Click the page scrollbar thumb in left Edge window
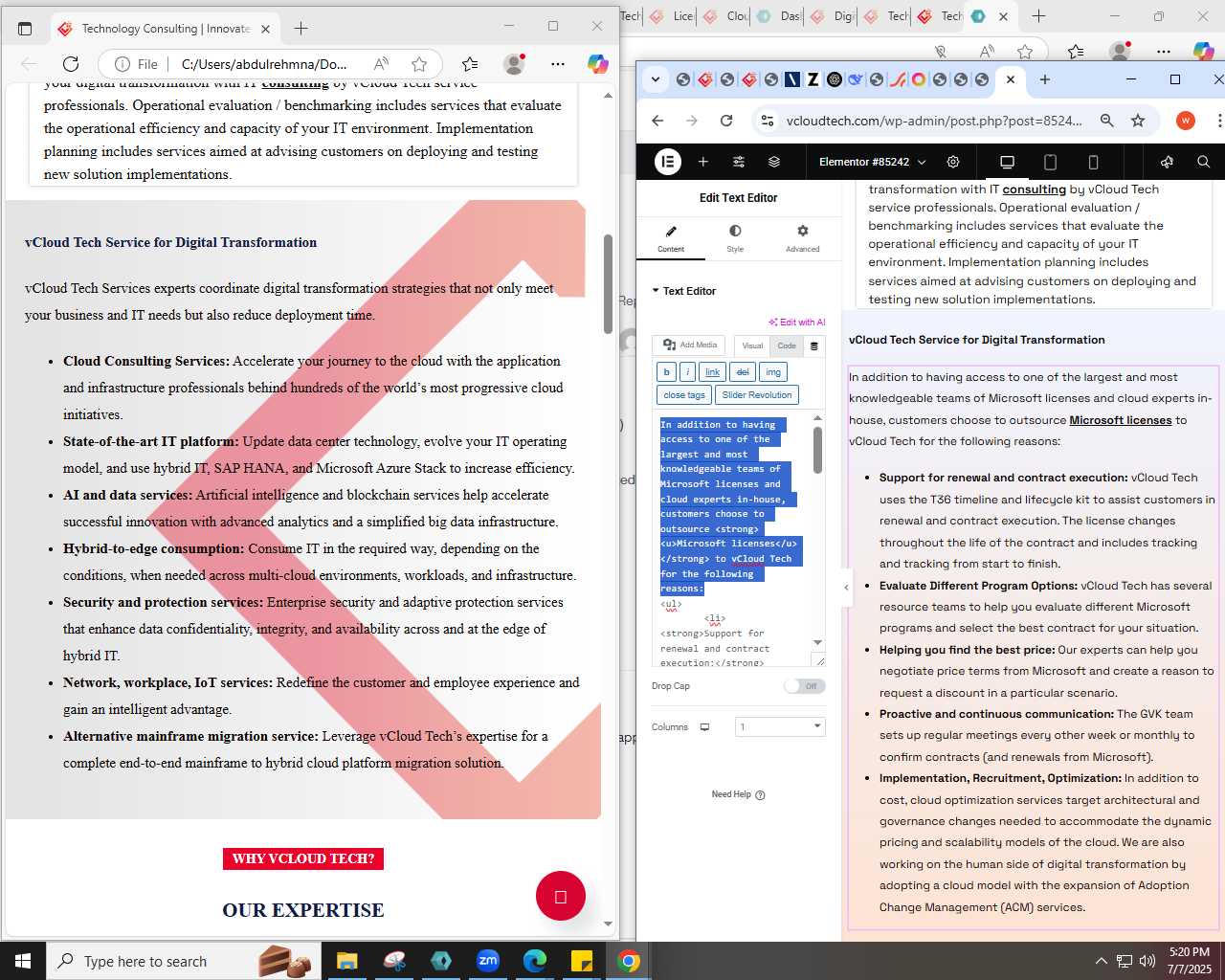The image size is (1225, 980). [x=608, y=284]
